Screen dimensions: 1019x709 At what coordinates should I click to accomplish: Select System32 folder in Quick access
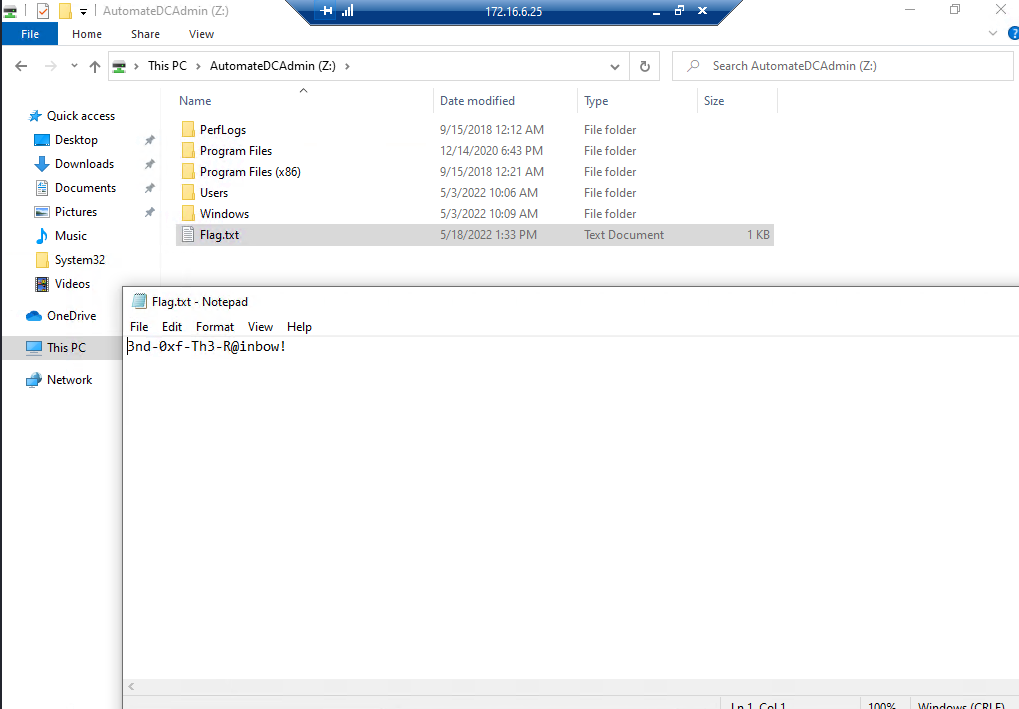[x=79, y=260]
